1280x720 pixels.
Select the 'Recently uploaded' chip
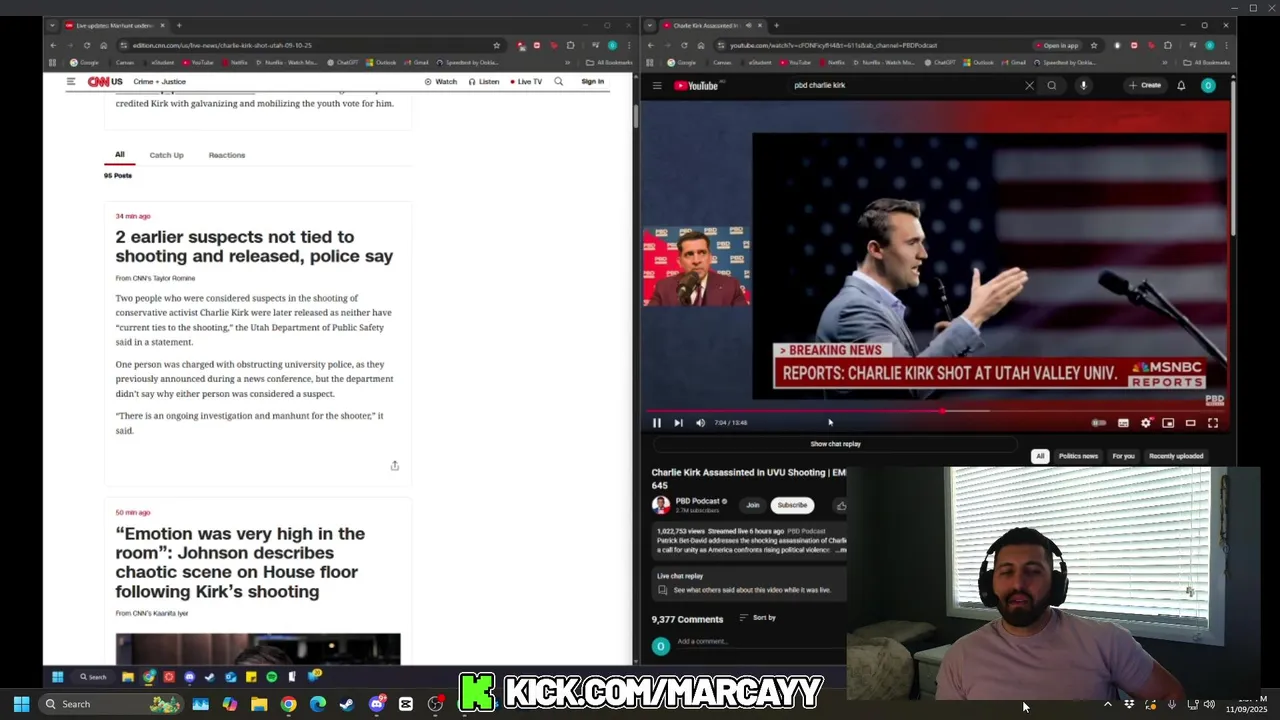point(1176,456)
